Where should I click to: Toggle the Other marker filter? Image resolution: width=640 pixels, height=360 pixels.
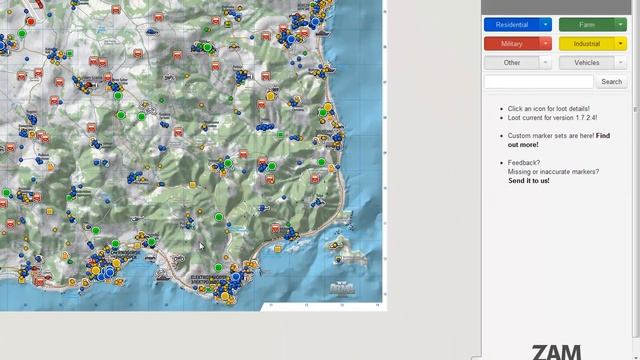click(512, 62)
